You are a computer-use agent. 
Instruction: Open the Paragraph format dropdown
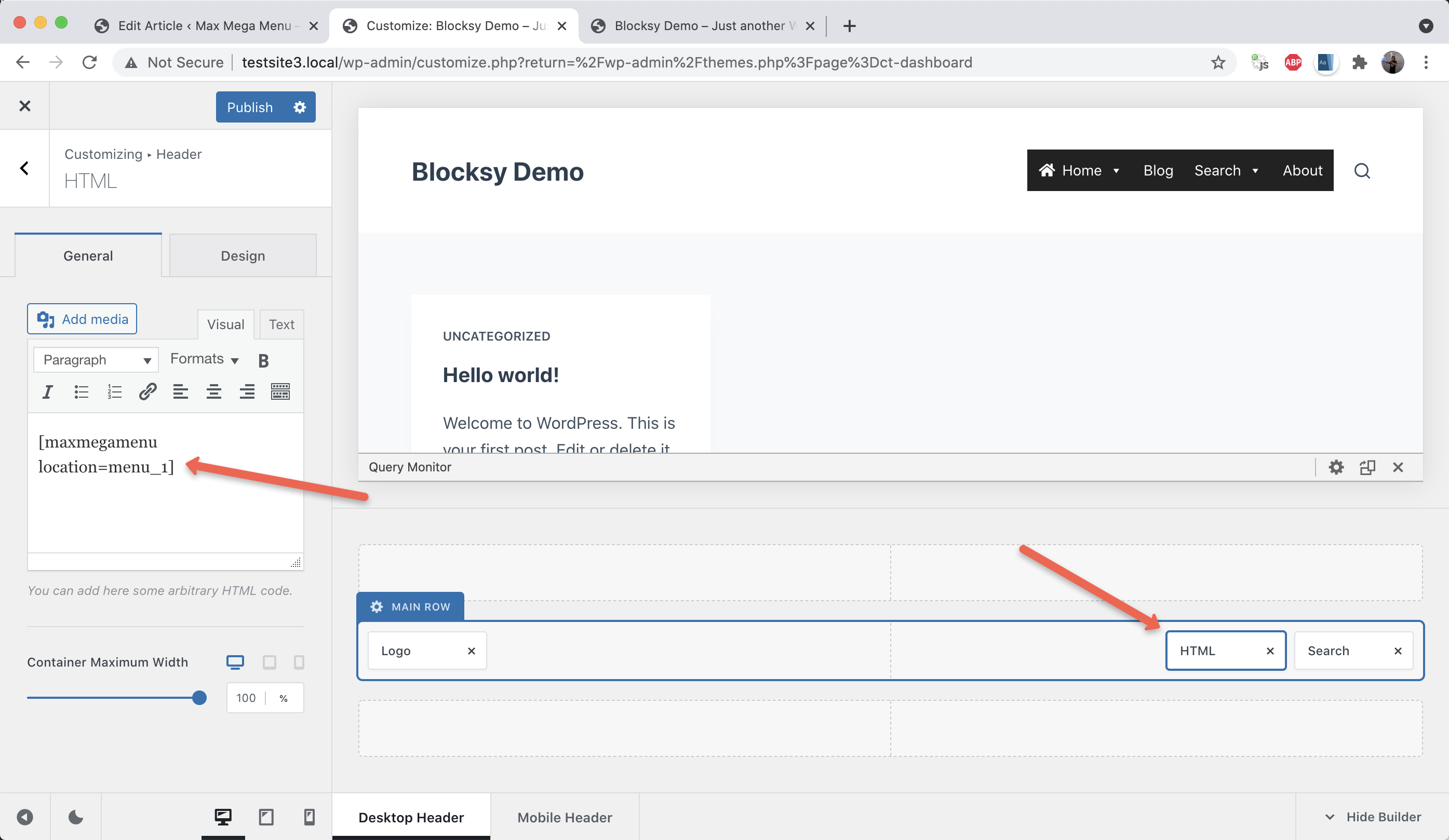[x=96, y=360]
